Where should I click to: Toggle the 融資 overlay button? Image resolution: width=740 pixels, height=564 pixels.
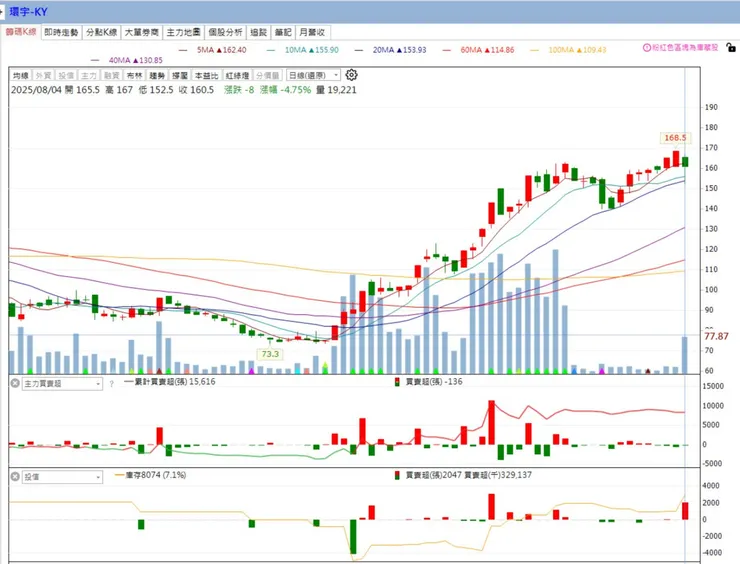[x=111, y=76]
